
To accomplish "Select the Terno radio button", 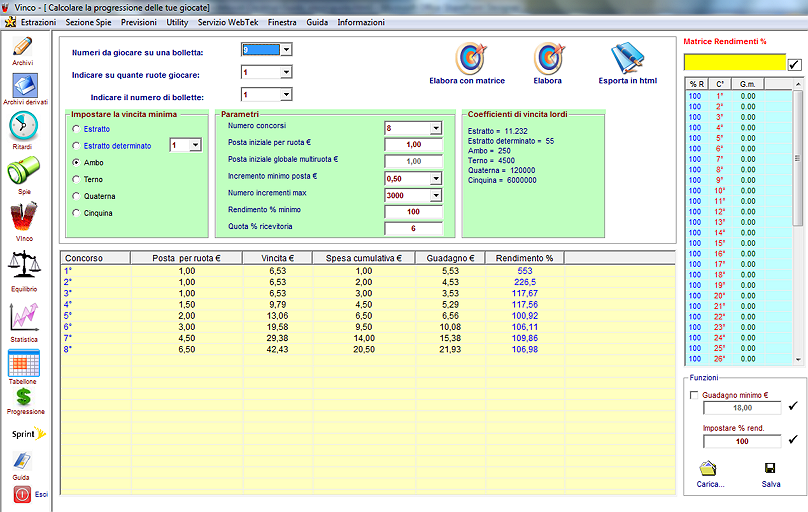I will click(76, 179).
